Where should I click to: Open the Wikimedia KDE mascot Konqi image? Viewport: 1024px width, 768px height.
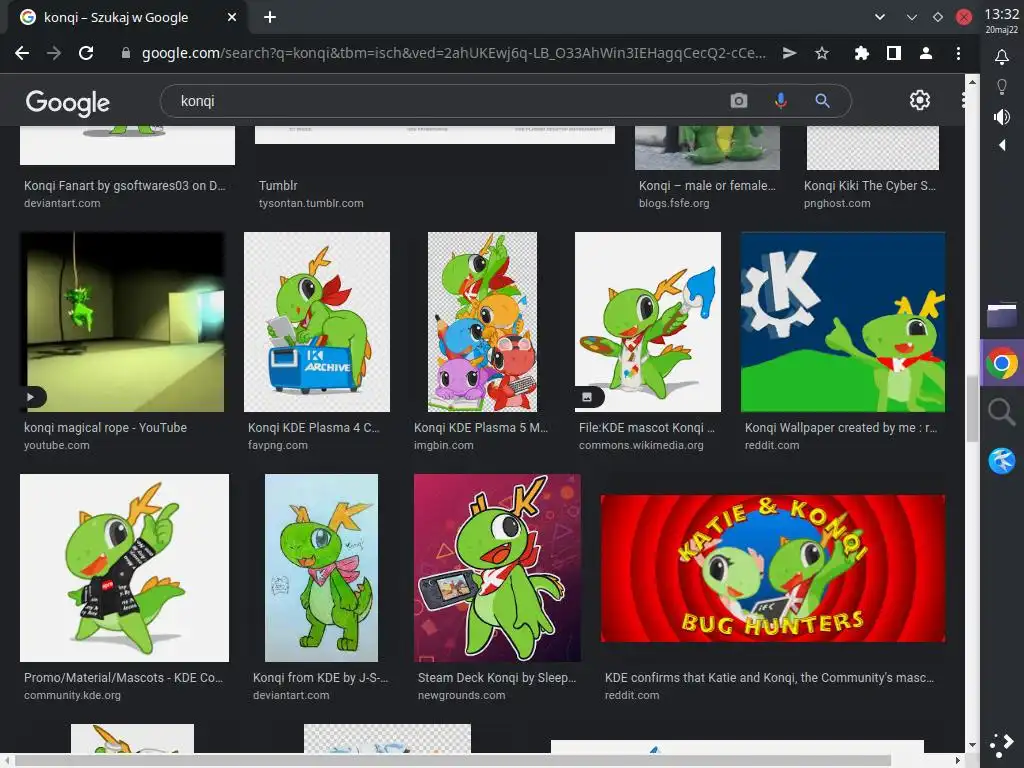(648, 322)
